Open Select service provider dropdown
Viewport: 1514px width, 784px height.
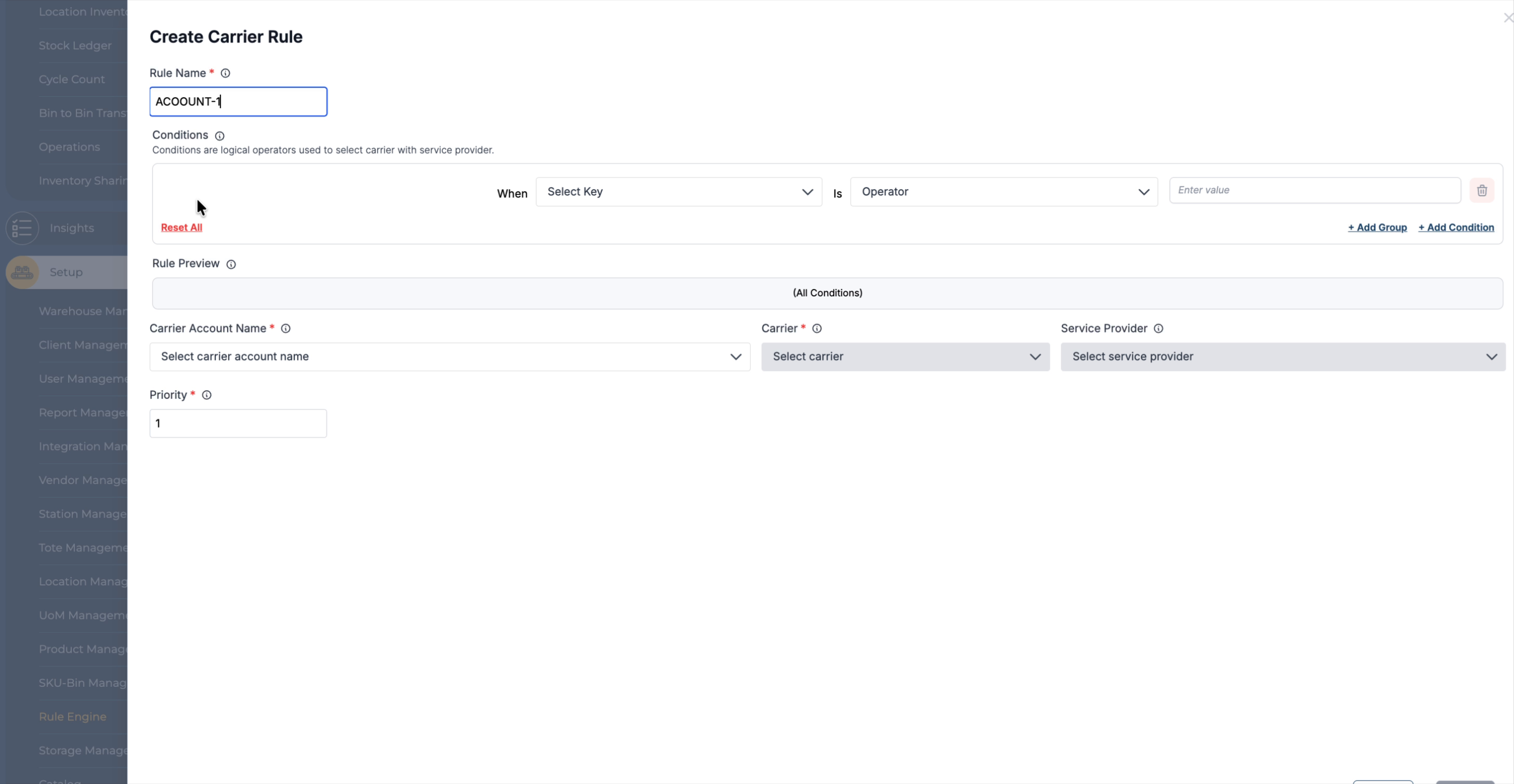(1283, 357)
